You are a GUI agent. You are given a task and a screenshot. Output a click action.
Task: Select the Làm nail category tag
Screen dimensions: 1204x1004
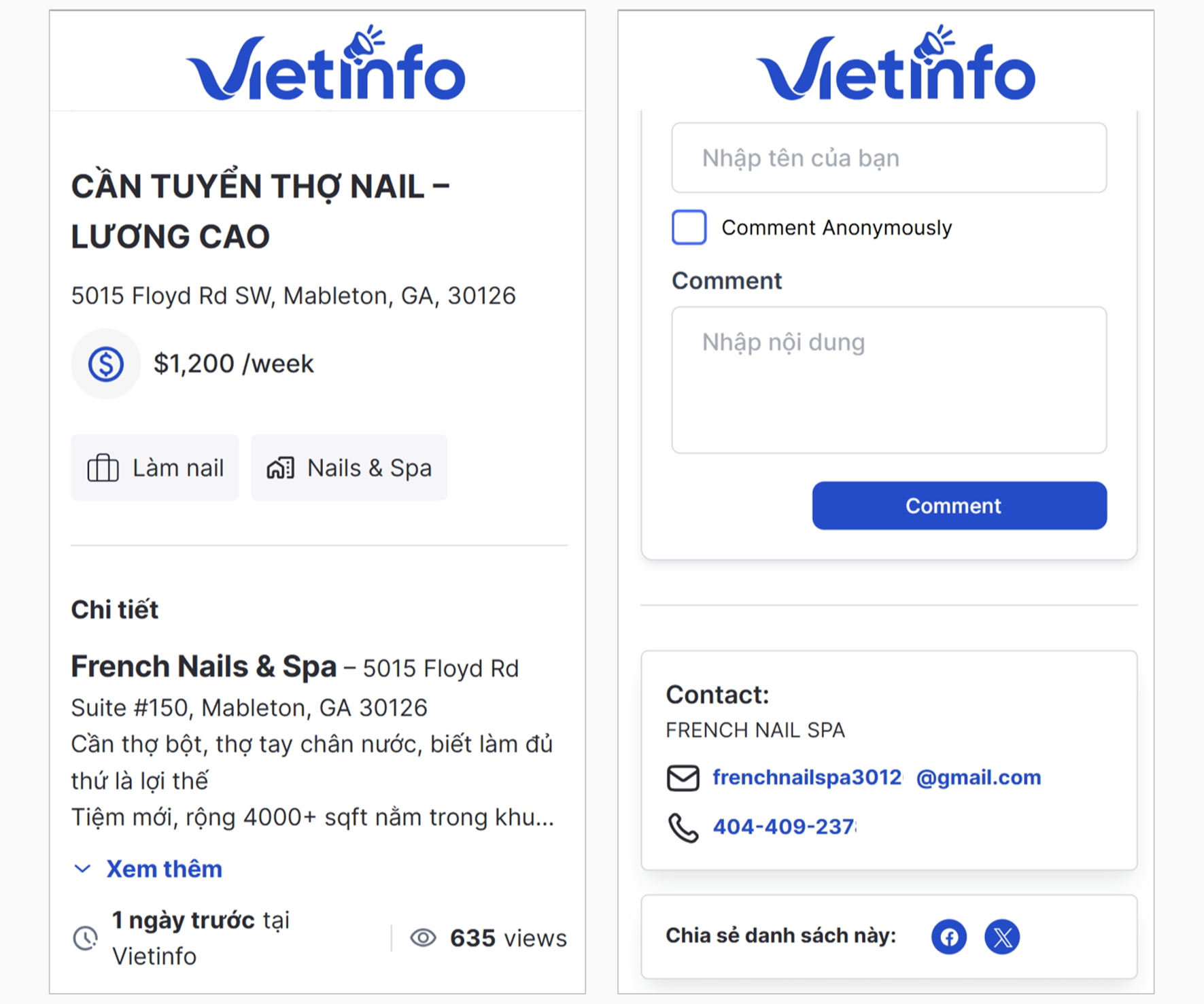pyautogui.click(x=155, y=468)
